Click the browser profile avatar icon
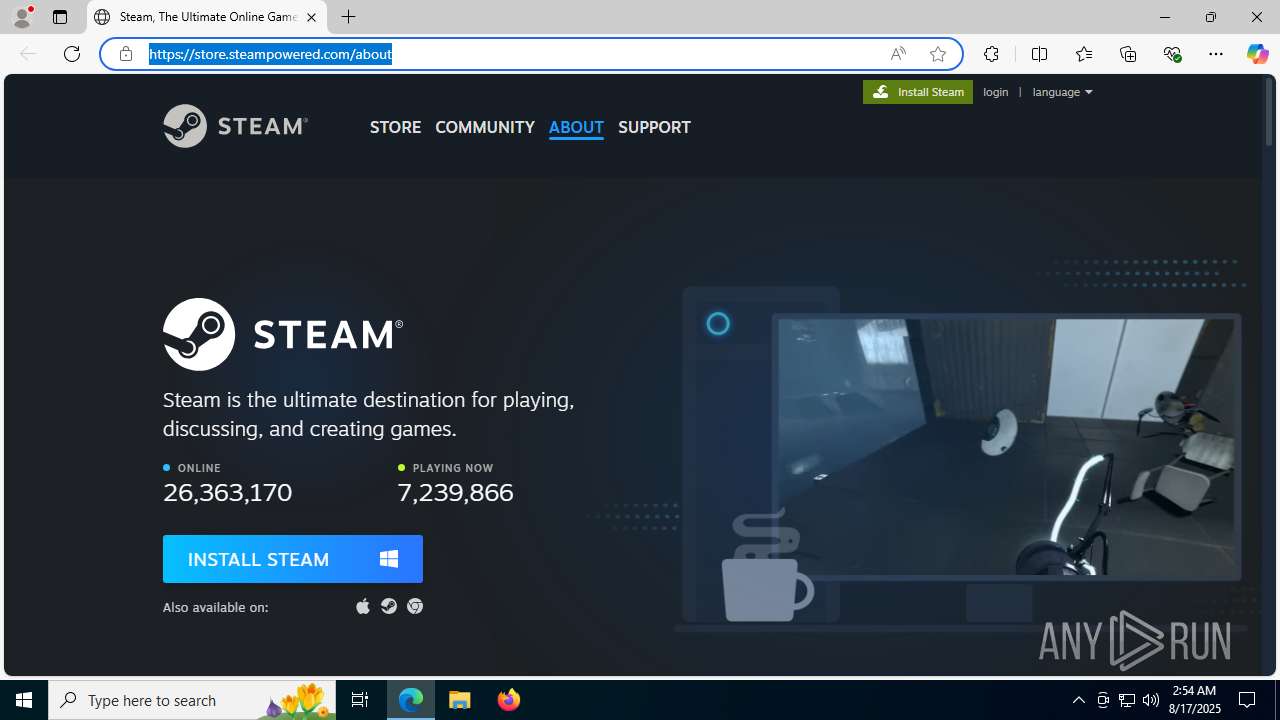This screenshot has height=720, width=1280. click(x=22, y=17)
